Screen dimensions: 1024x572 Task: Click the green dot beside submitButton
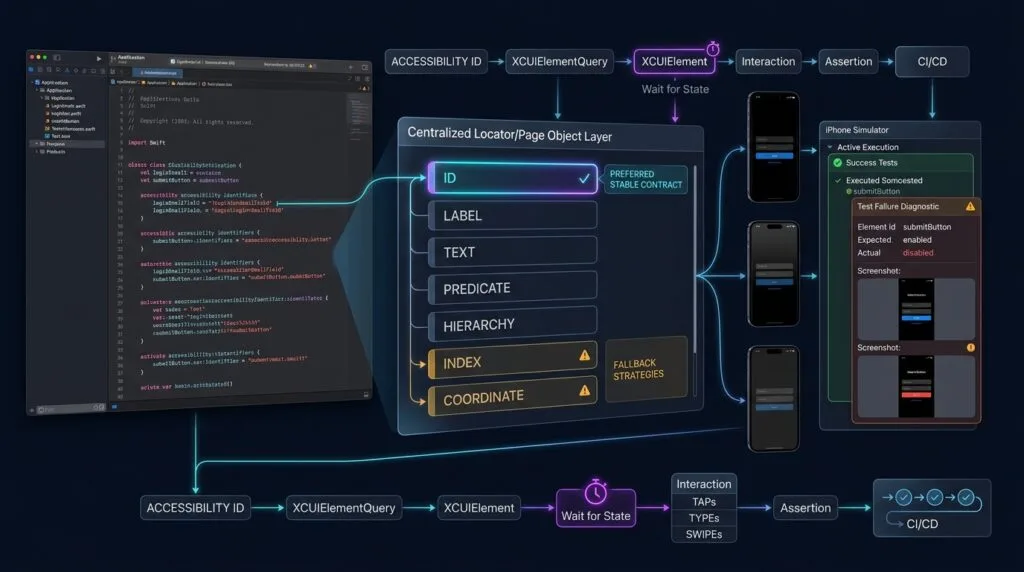(849, 191)
